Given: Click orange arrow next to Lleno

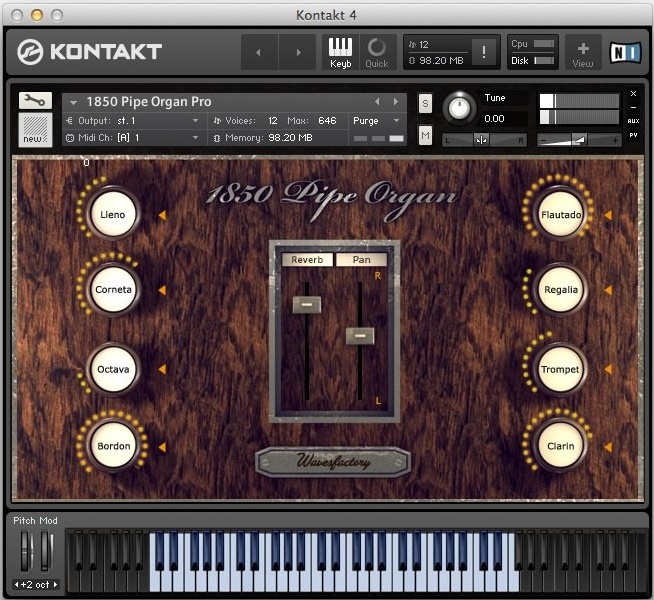Looking at the screenshot, I should 162,215.
